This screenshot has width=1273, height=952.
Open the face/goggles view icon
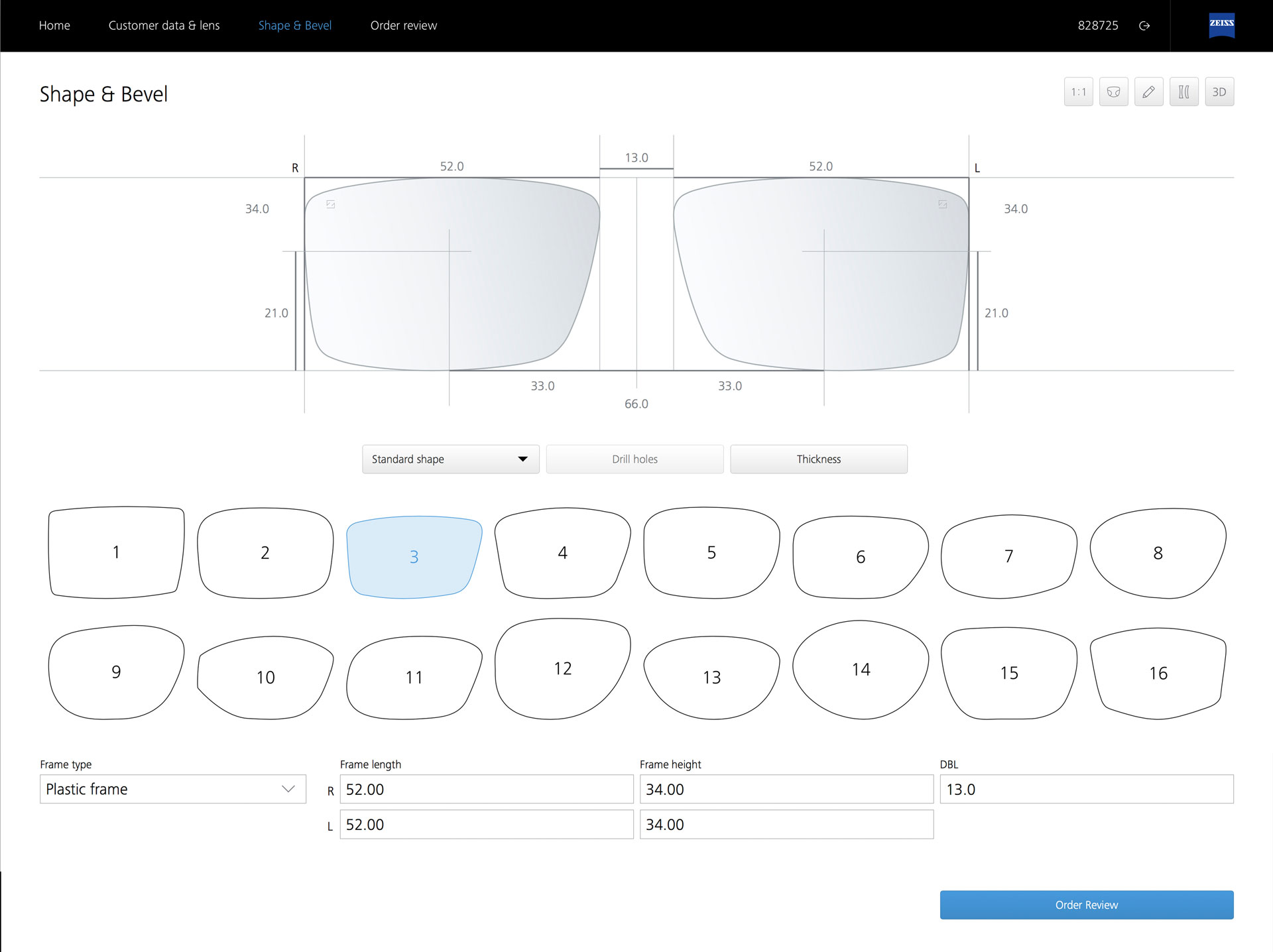(x=1113, y=92)
